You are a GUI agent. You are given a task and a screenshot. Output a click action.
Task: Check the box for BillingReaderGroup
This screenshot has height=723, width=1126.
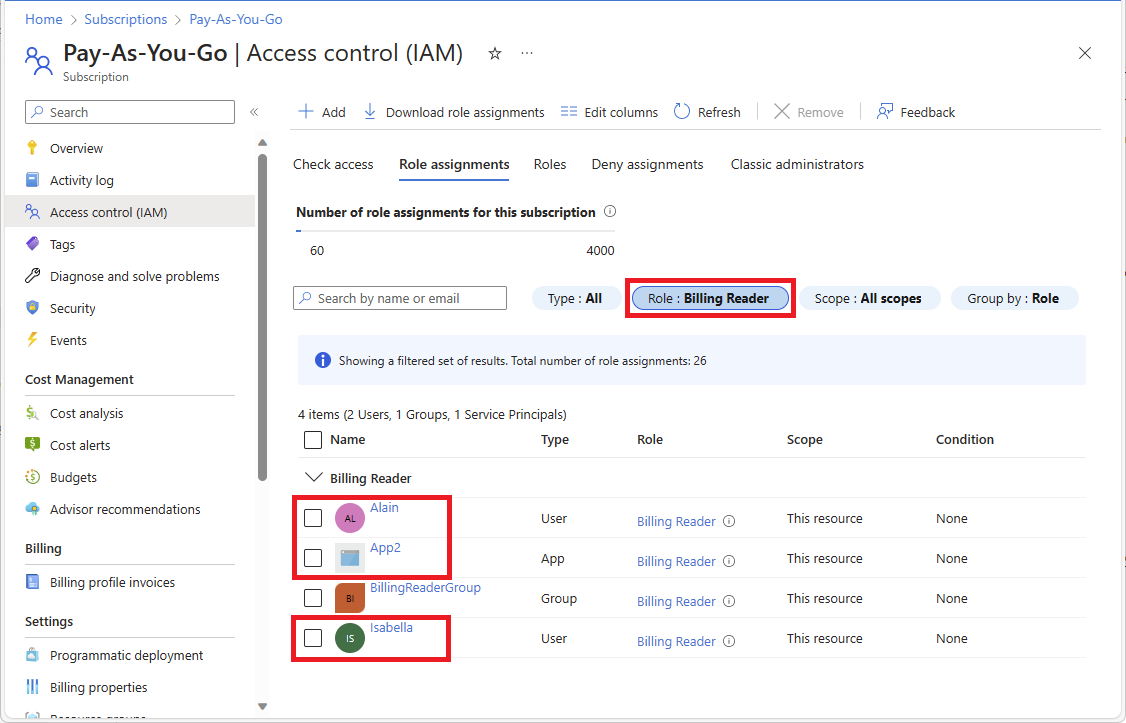pos(312,597)
